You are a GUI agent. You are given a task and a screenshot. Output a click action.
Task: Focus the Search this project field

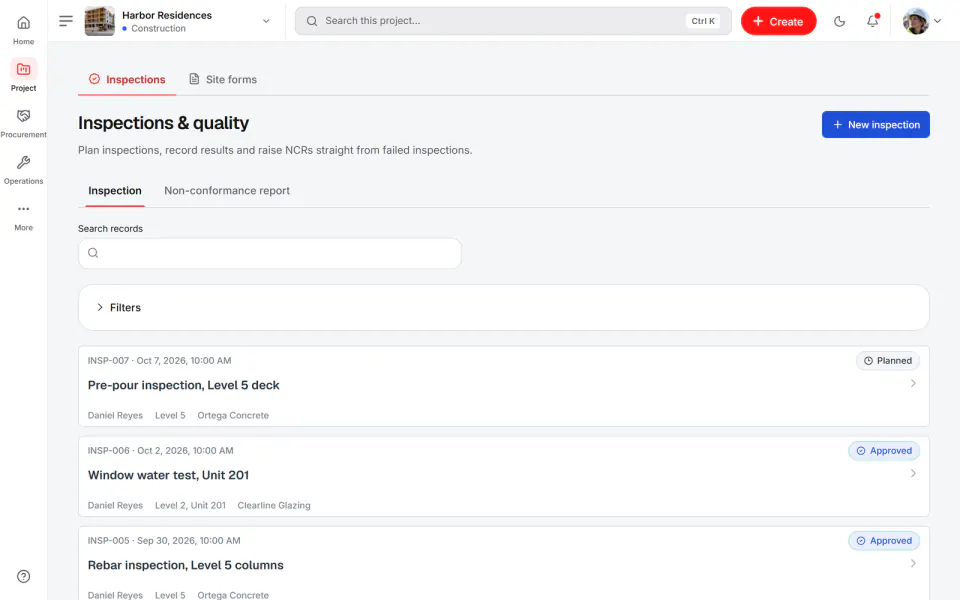tap(513, 21)
